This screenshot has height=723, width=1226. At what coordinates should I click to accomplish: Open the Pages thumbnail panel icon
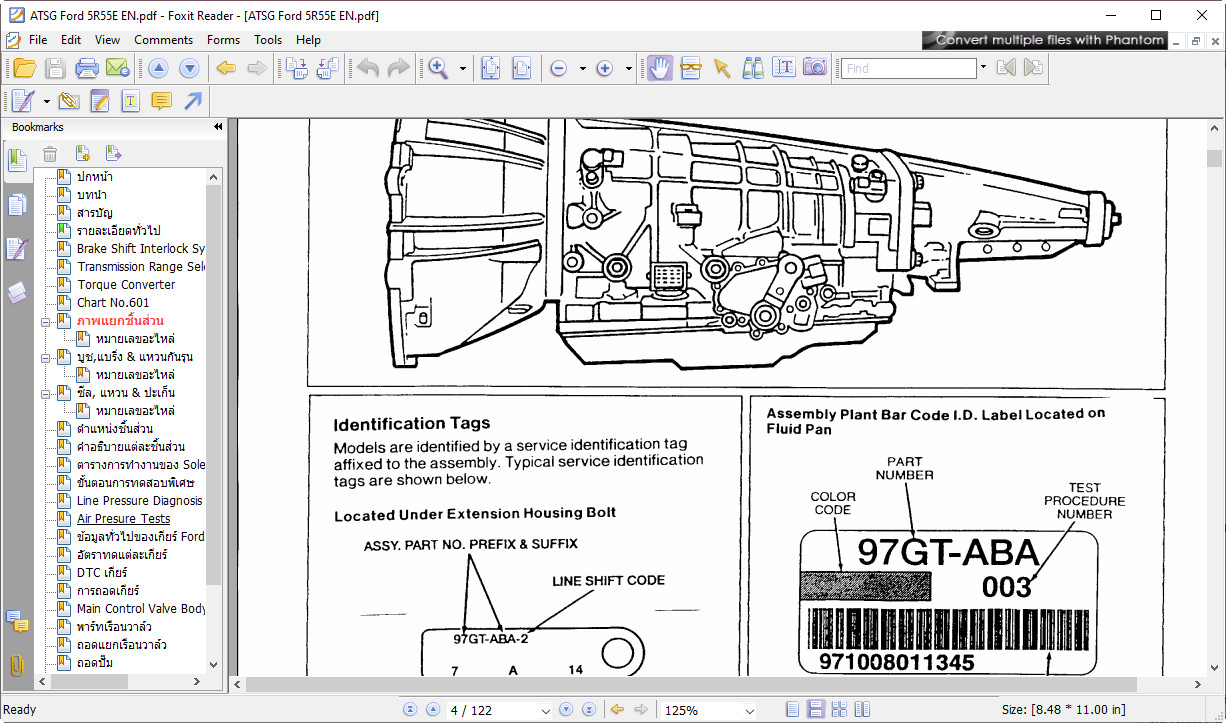coord(17,205)
